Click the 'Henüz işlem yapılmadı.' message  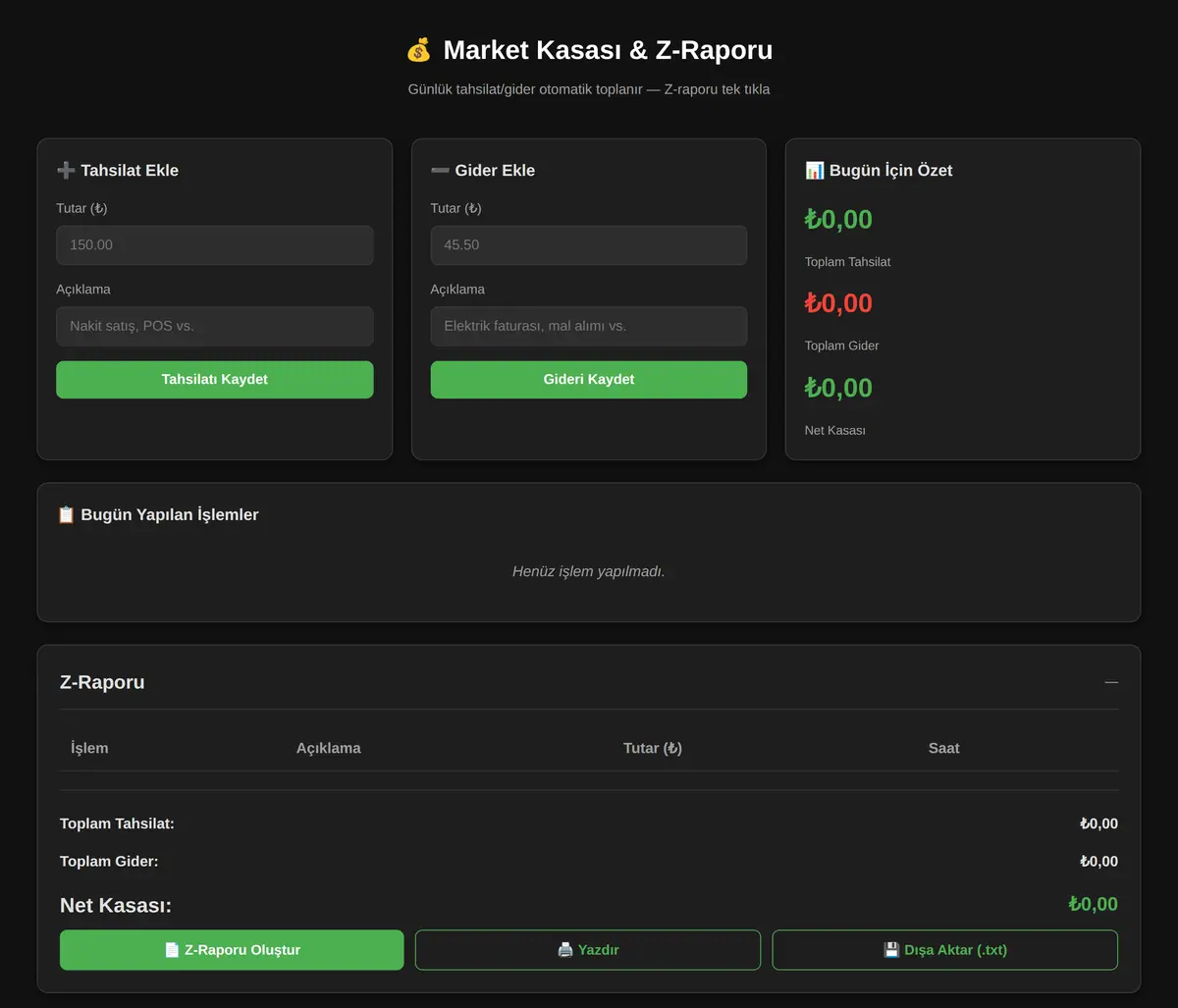coord(589,571)
